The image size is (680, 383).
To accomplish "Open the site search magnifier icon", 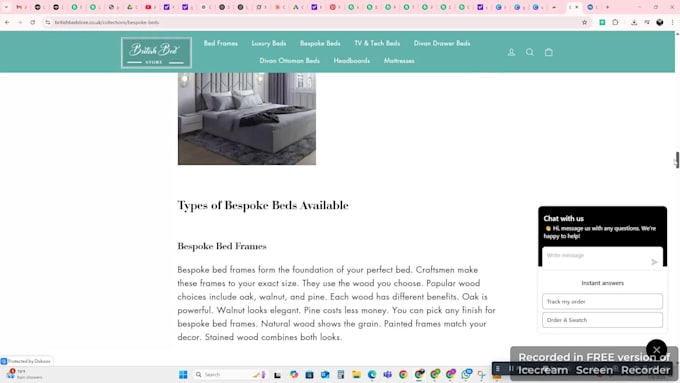I will click(x=530, y=52).
